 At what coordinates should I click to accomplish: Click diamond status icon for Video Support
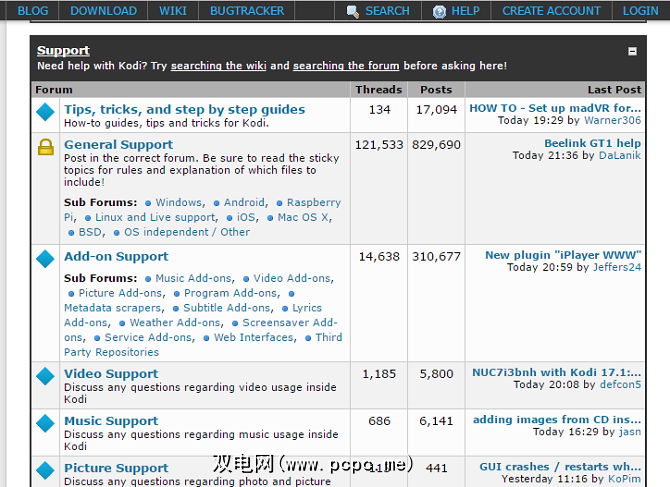[45, 376]
